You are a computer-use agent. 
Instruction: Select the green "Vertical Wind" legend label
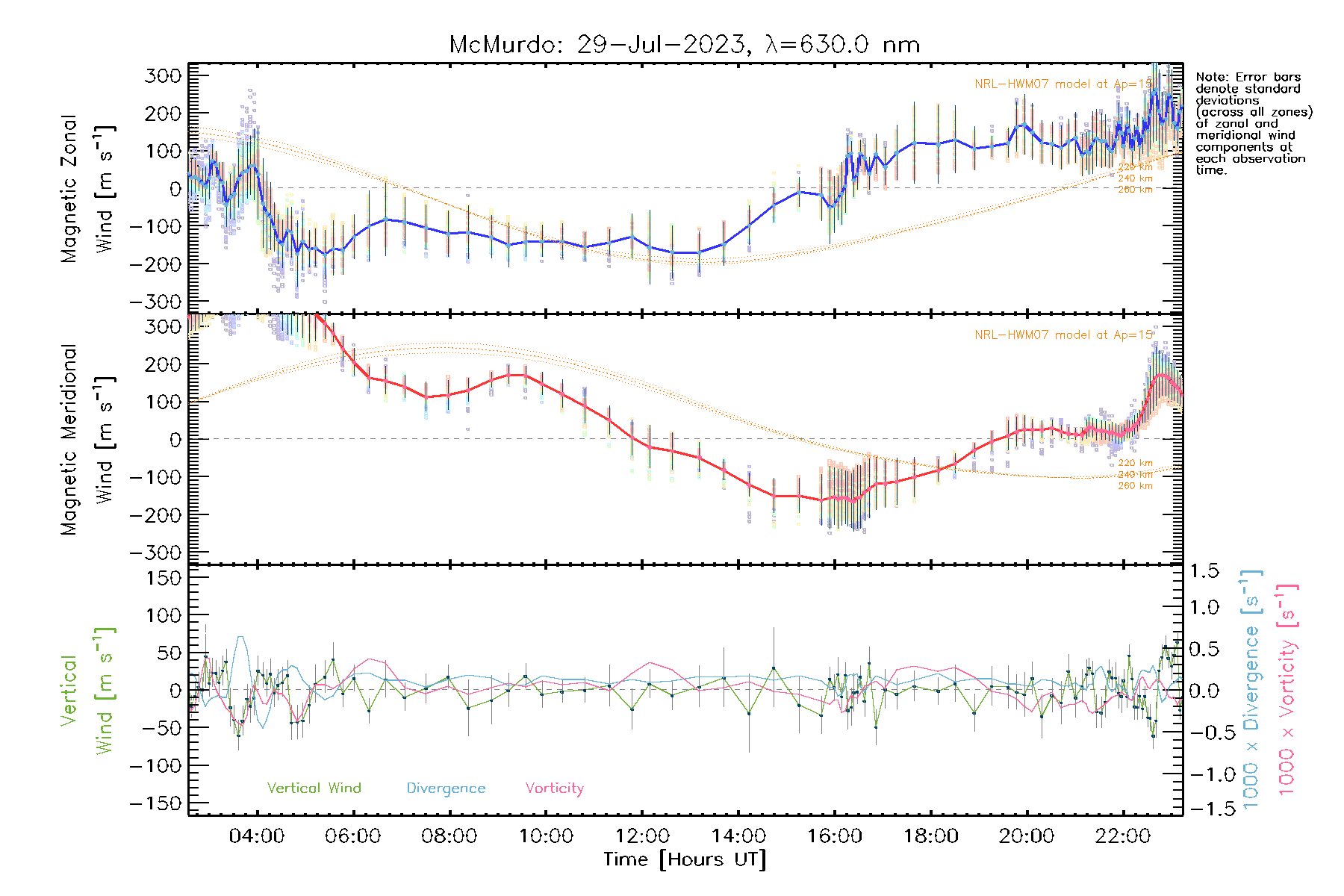314,788
